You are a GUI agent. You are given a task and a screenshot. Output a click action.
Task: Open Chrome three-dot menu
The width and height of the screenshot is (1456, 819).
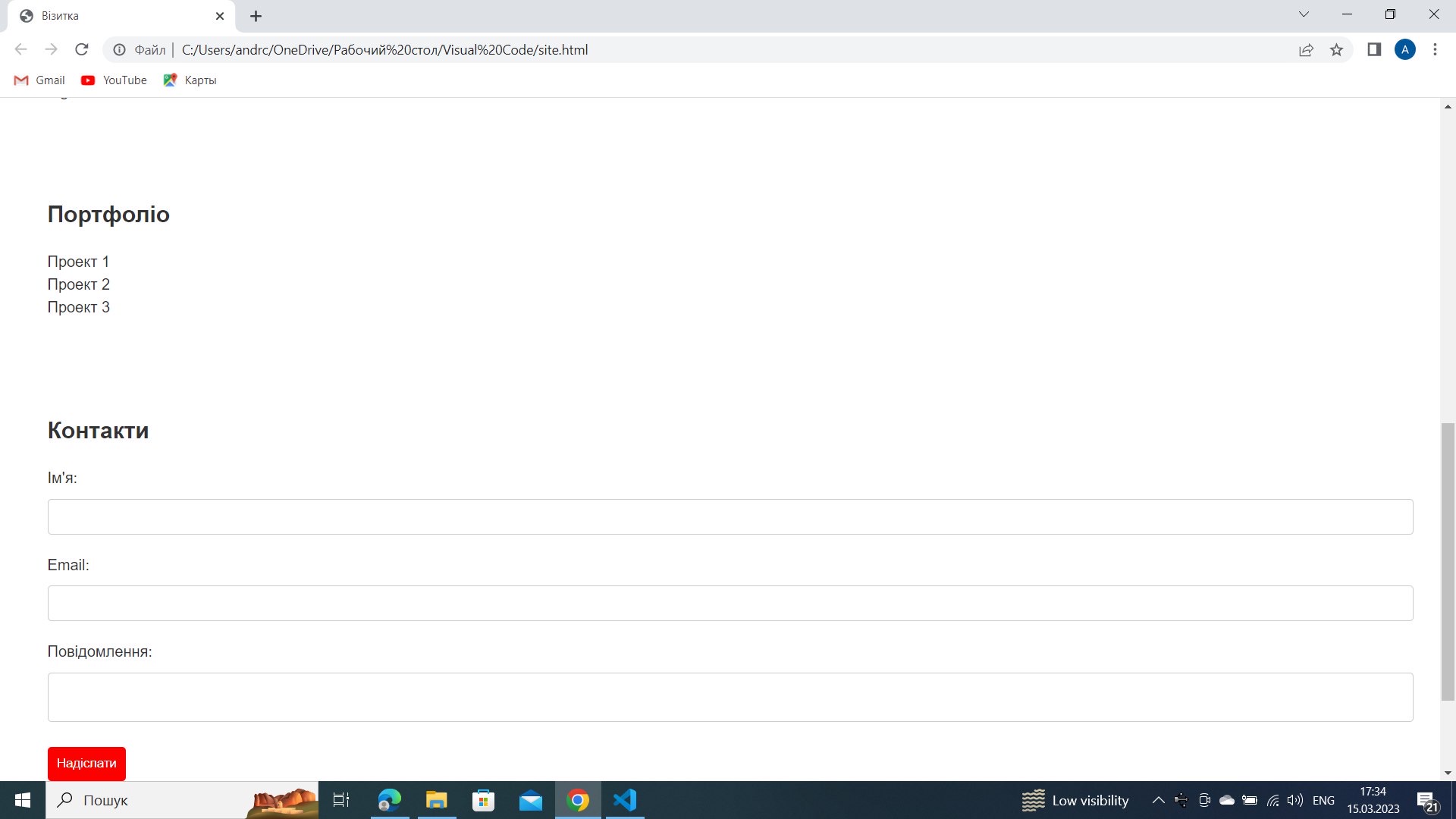pos(1435,50)
